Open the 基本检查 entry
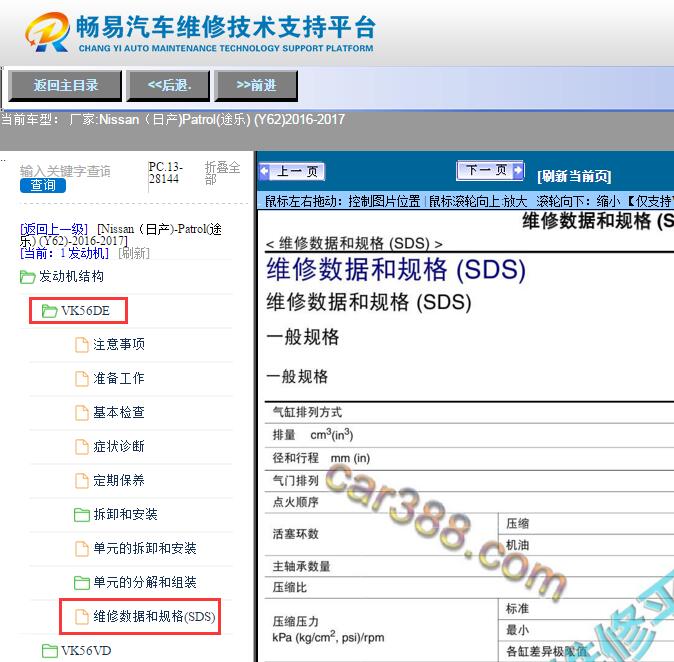 119,412
